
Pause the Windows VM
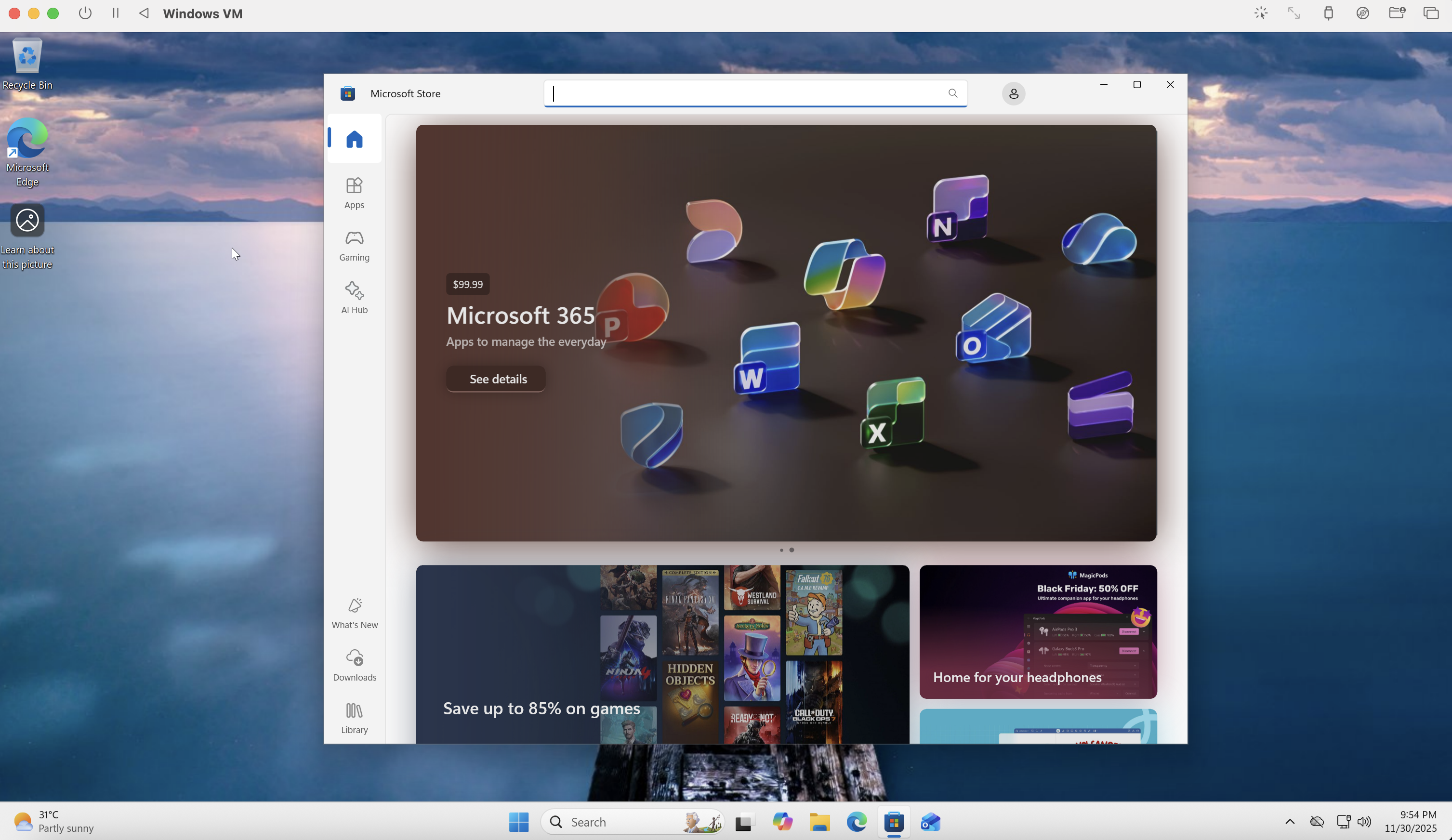pyautogui.click(x=115, y=13)
